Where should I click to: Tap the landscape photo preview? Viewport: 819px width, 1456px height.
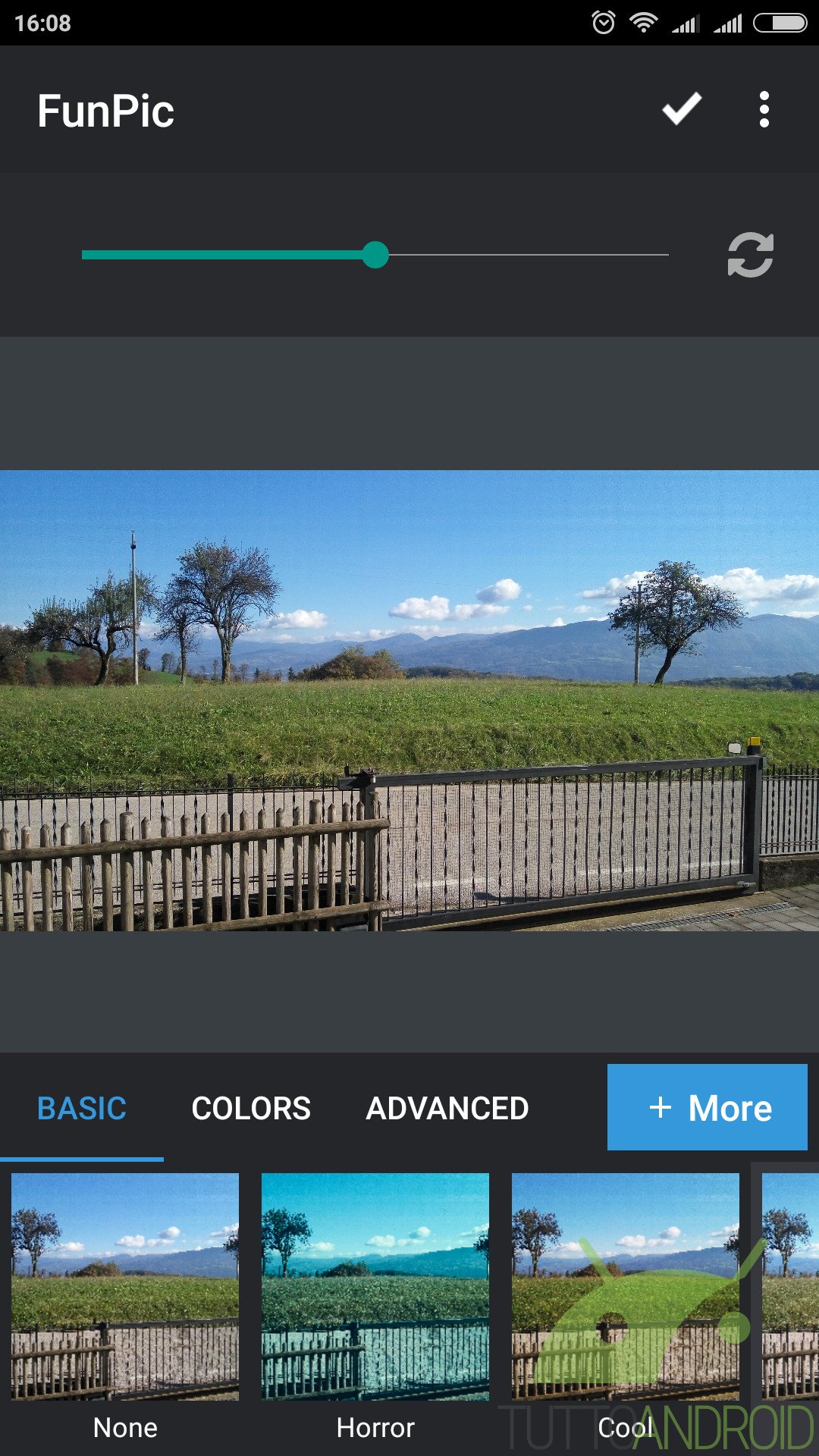(x=409, y=701)
